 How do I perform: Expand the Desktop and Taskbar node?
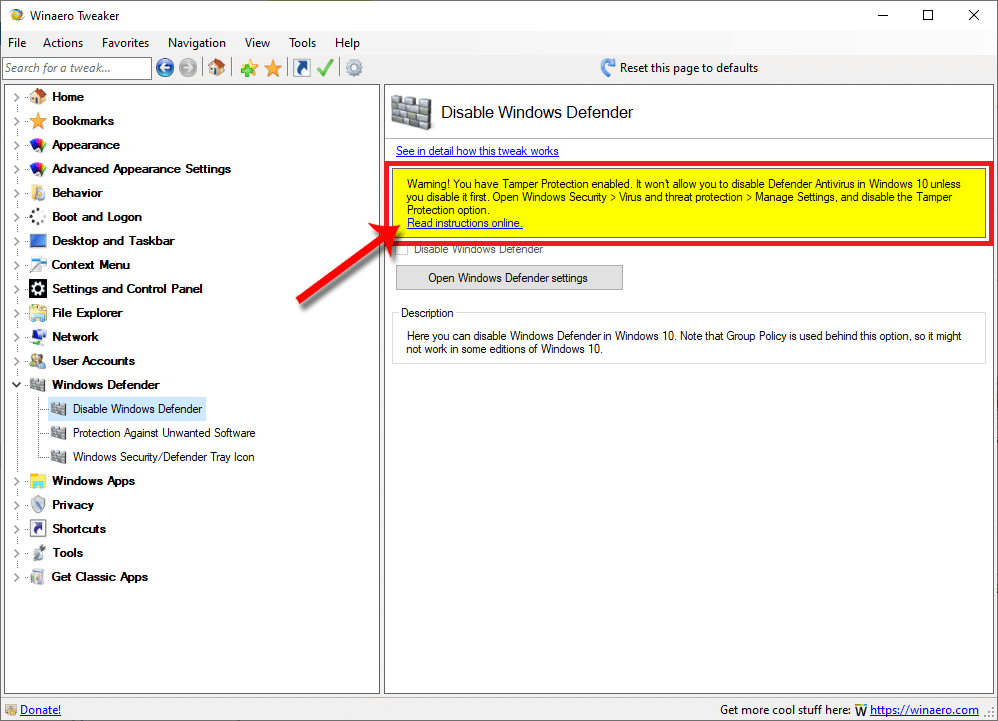(x=17, y=241)
